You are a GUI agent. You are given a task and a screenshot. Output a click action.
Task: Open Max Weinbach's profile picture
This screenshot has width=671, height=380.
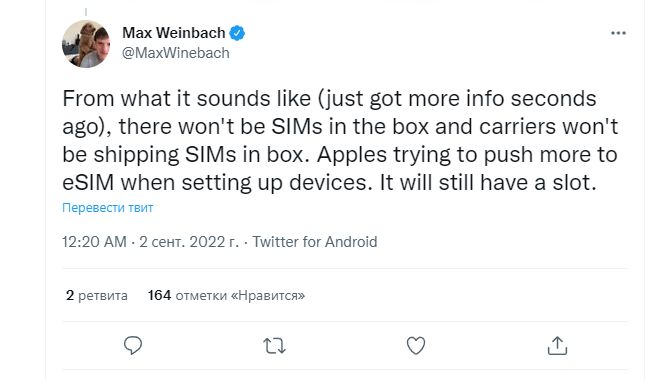[86, 44]
